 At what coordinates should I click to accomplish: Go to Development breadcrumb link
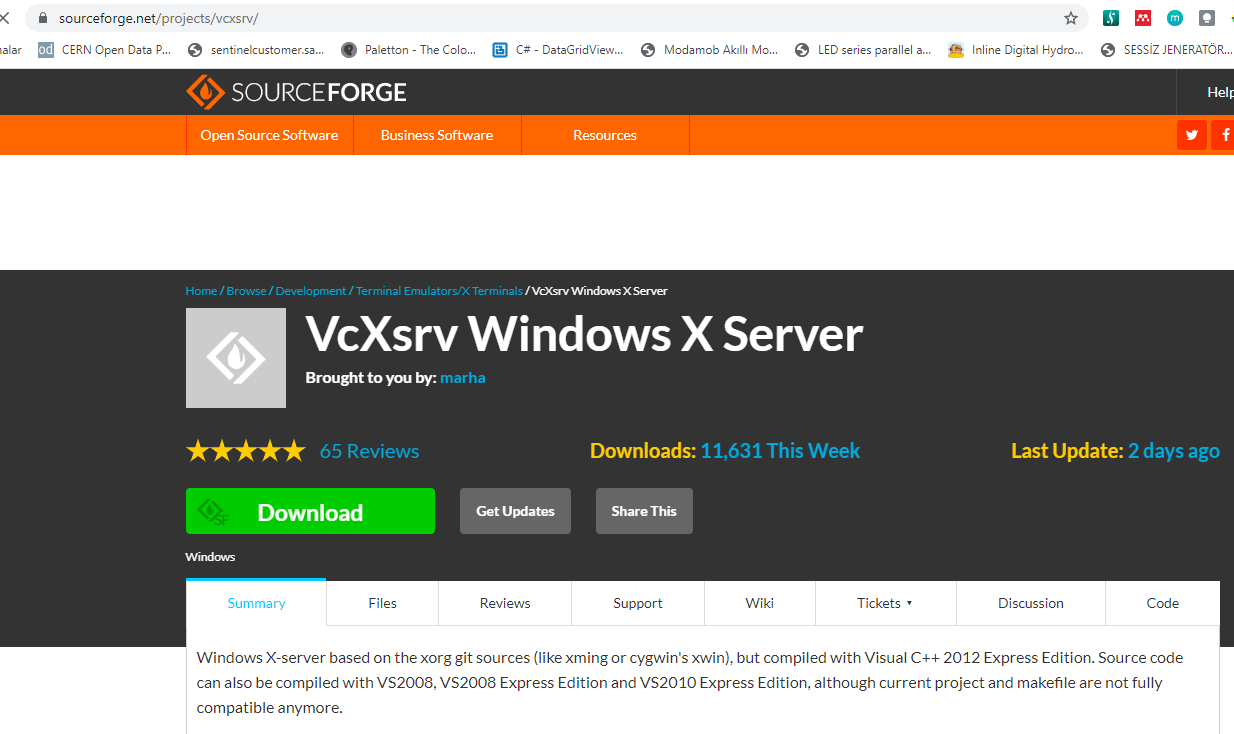pos(311,291)
